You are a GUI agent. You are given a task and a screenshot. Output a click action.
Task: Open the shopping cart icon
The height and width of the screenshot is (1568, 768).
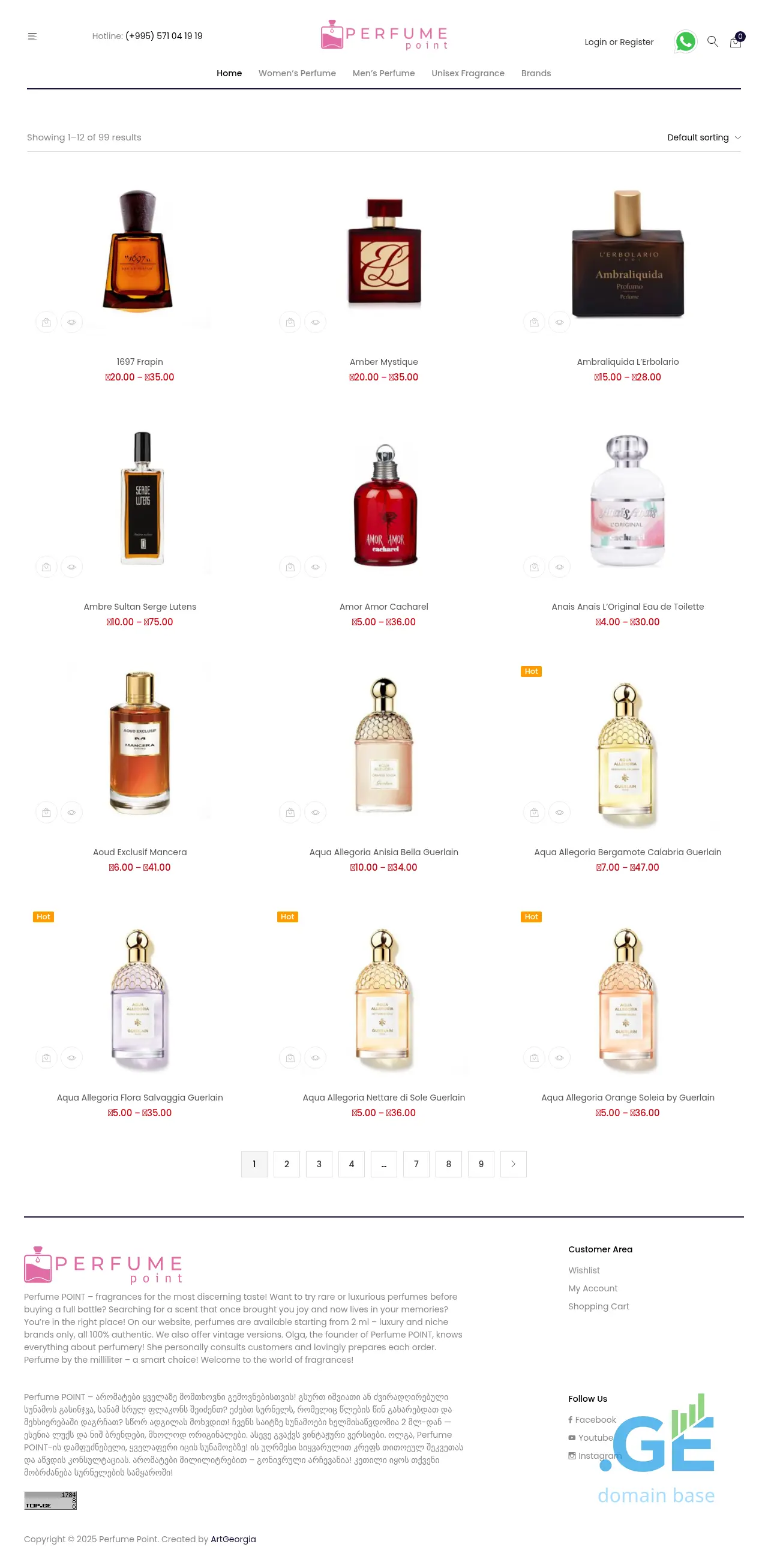[x=736, y=41]
